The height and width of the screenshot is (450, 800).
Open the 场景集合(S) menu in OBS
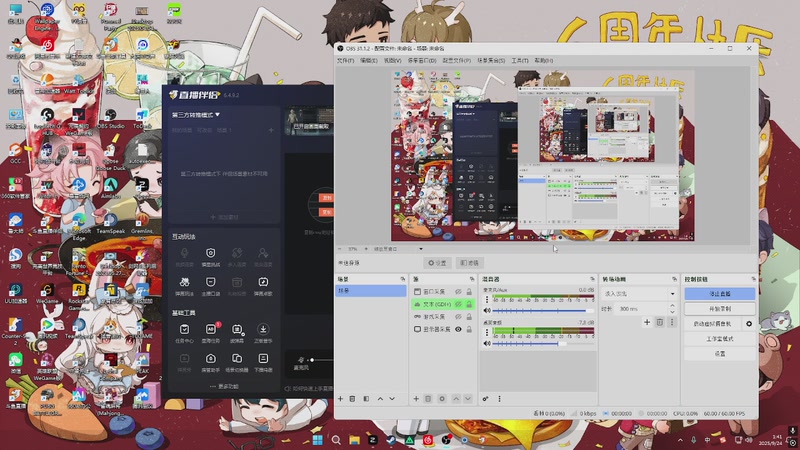[491, 60]
